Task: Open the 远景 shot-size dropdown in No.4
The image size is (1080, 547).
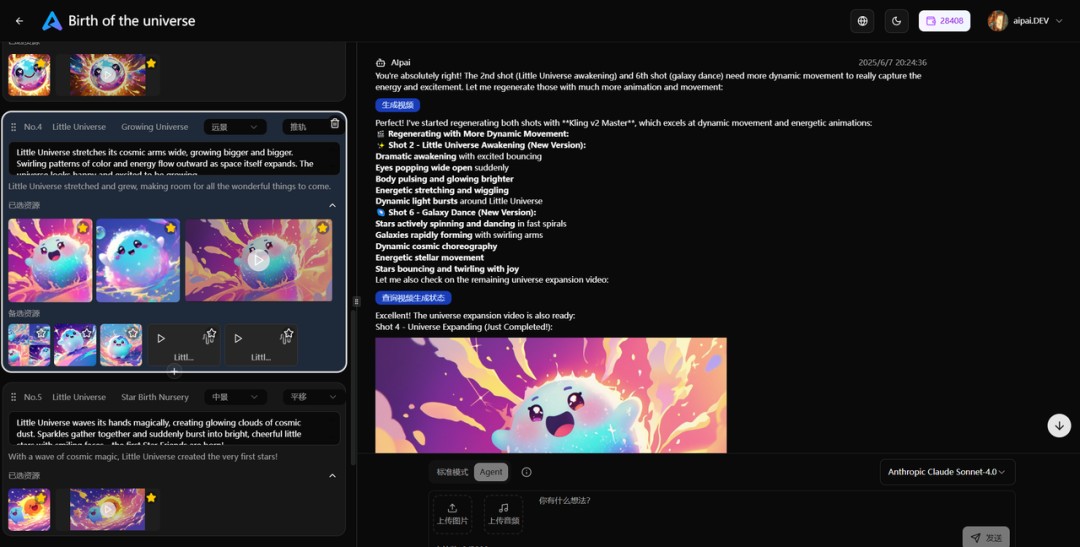Action: tap(235, 127)
